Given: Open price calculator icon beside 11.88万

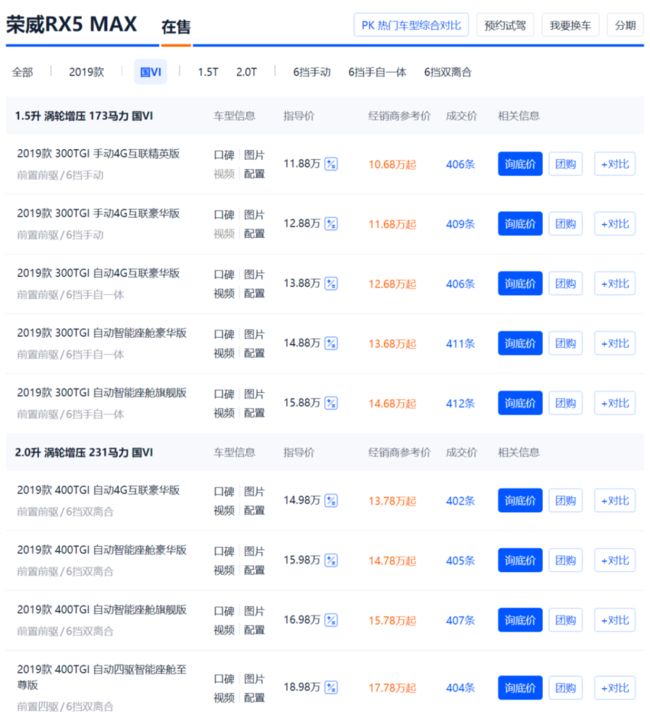Looking at the screenshot, I should click(x=331, y=164).
